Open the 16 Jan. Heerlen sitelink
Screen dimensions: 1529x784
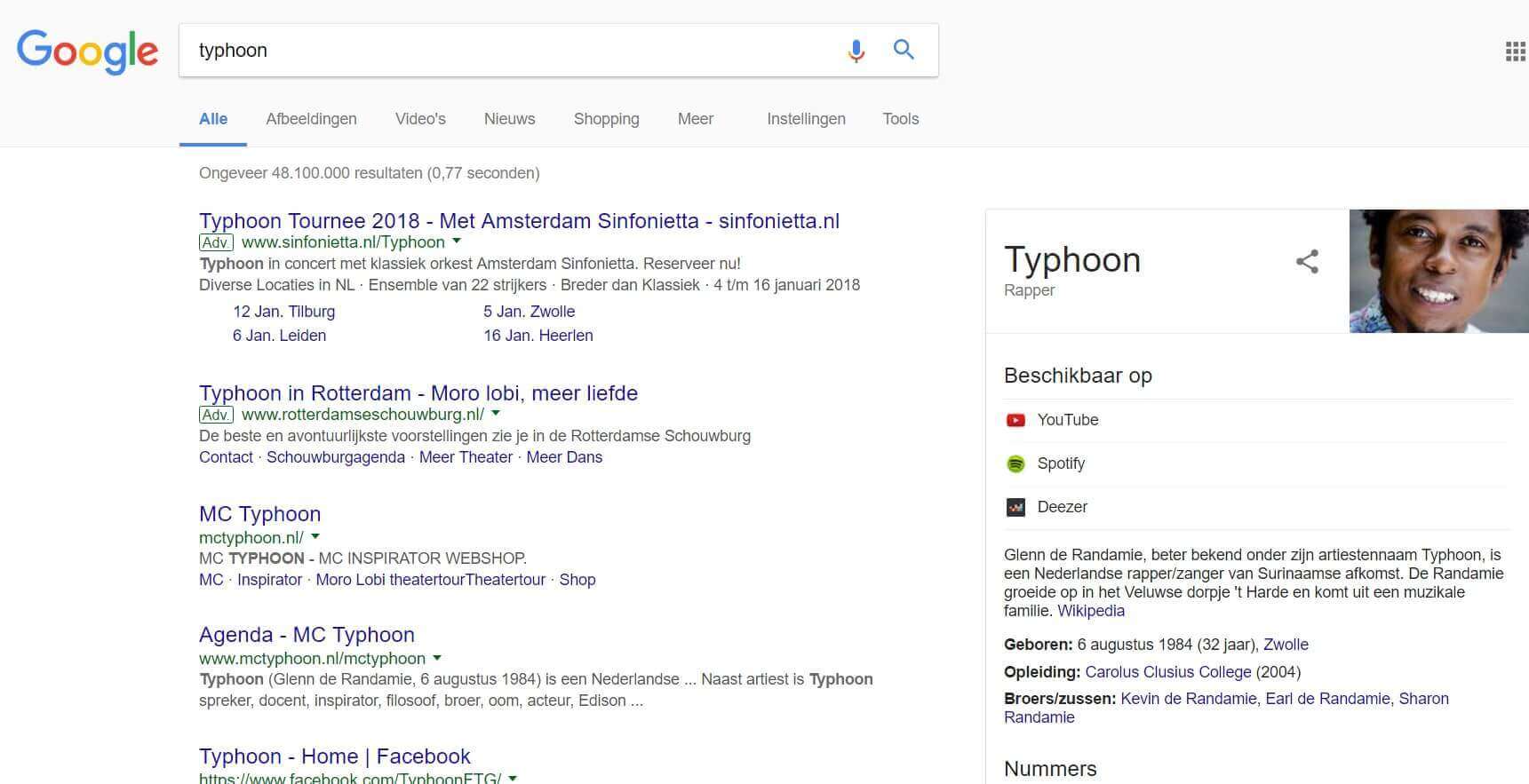pos(538,336)
